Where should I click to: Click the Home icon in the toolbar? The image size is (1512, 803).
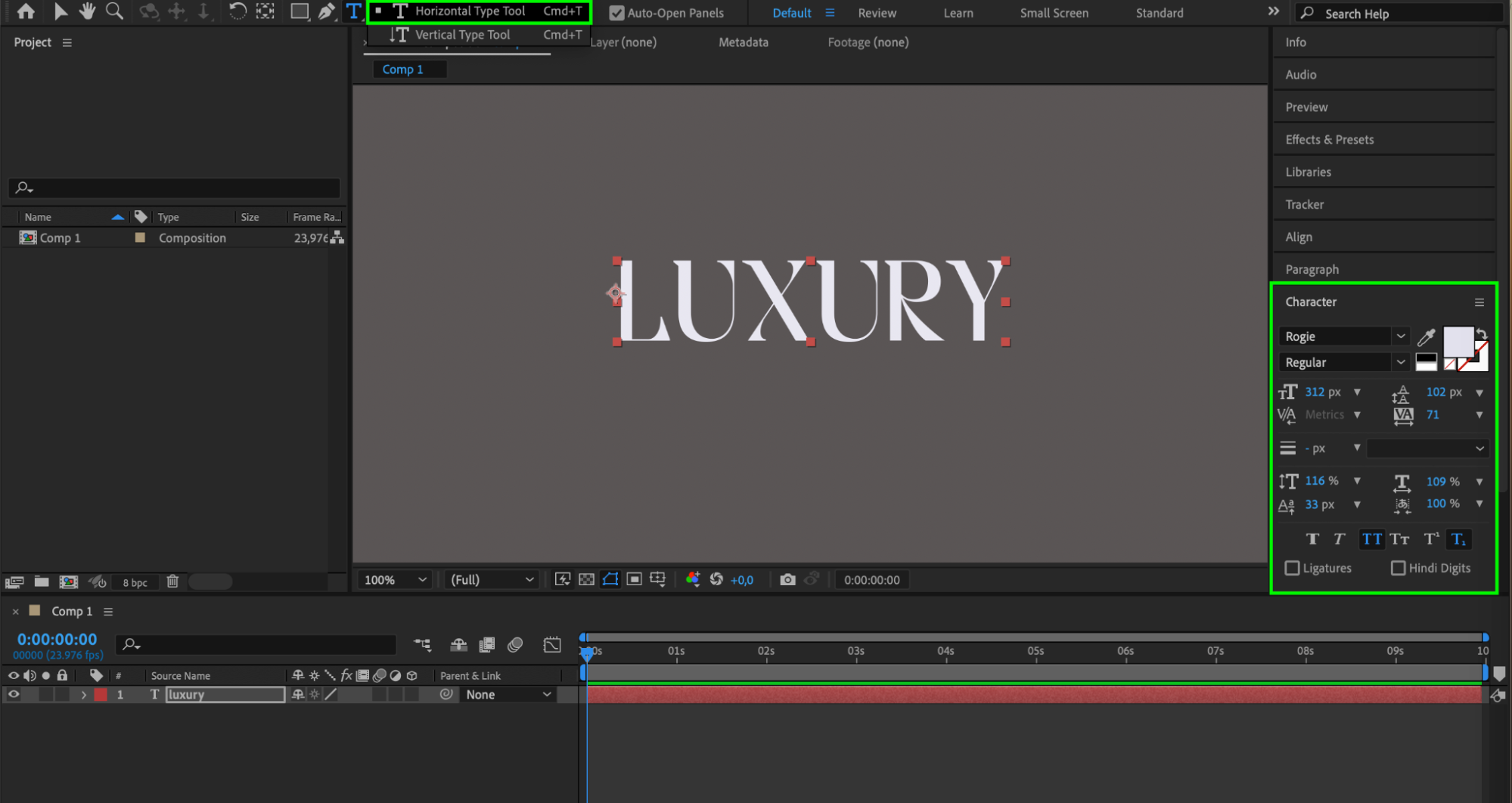(26, 11)
